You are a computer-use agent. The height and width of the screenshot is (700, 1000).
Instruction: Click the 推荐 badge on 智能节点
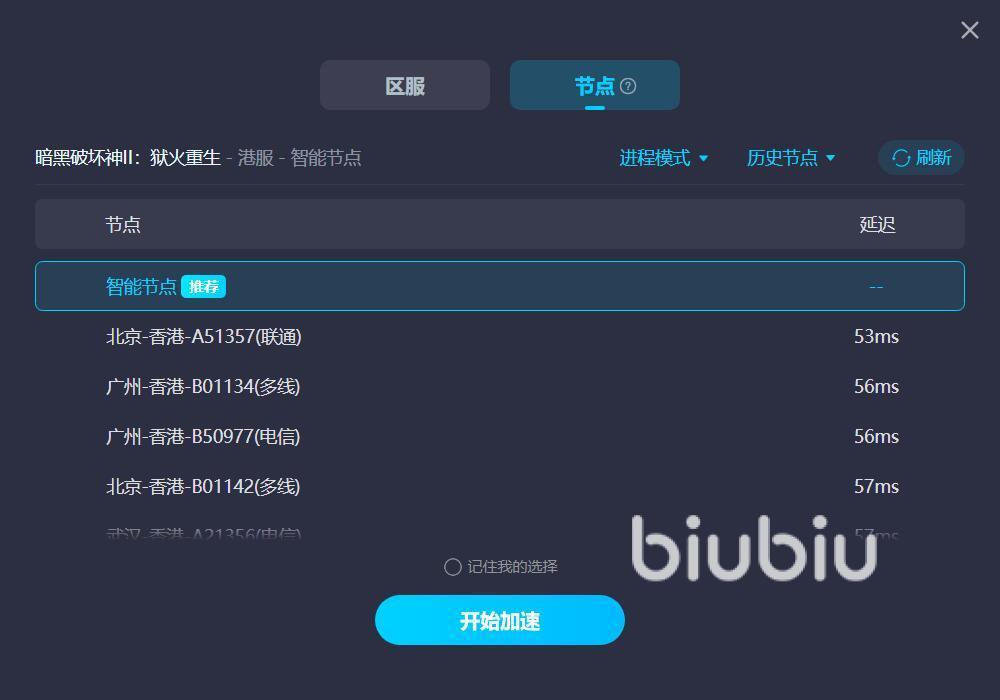tap(203, 286)
